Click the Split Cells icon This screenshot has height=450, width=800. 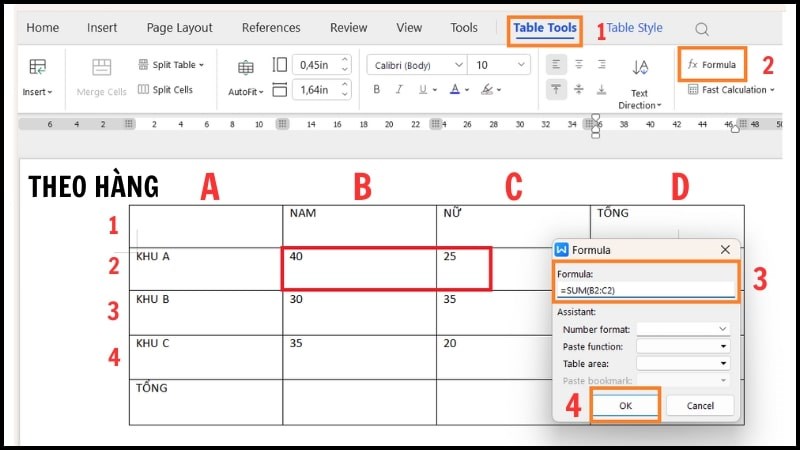click(143, 90)
